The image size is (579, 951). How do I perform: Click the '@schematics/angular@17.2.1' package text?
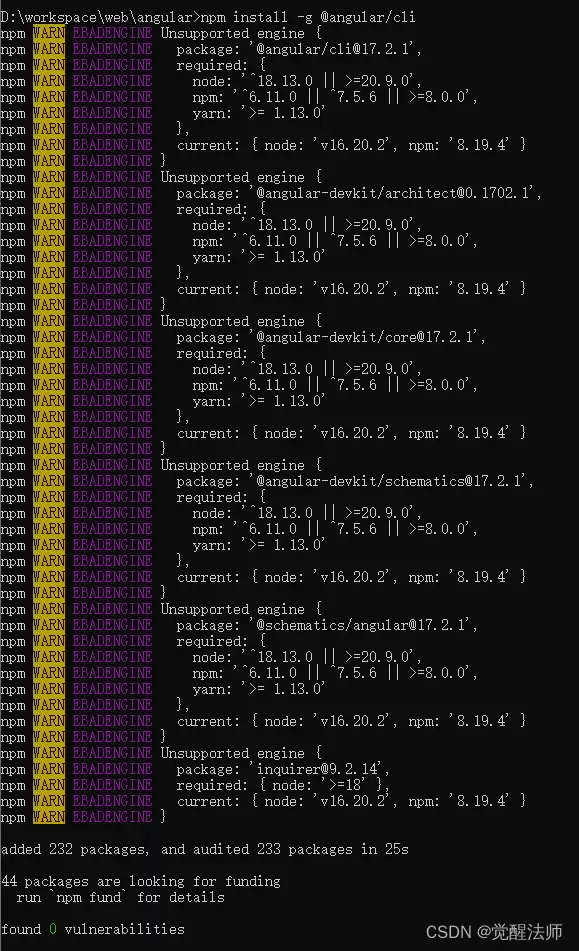pos(362,625)
